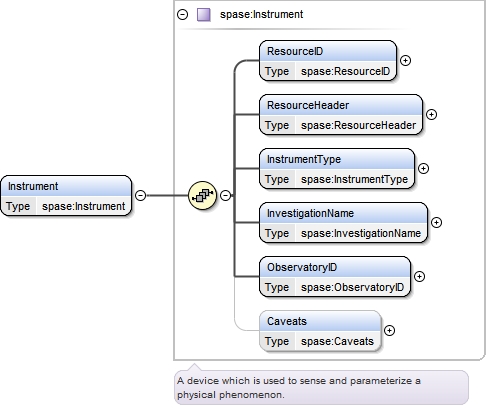Click the purple spase:Instrument type square icon
Image resolution: width=487 pixels, height=408 pixels.
[203, 15]
